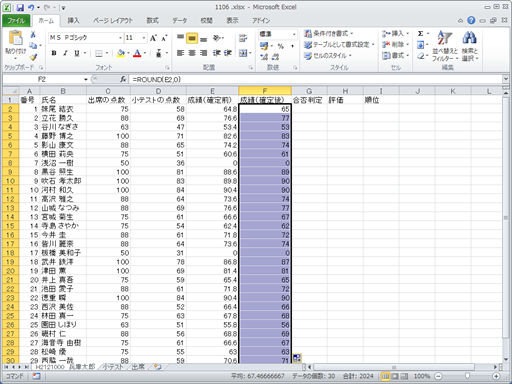
Task: Open the 小テスト sheet tab
Action: coord(113,367)
